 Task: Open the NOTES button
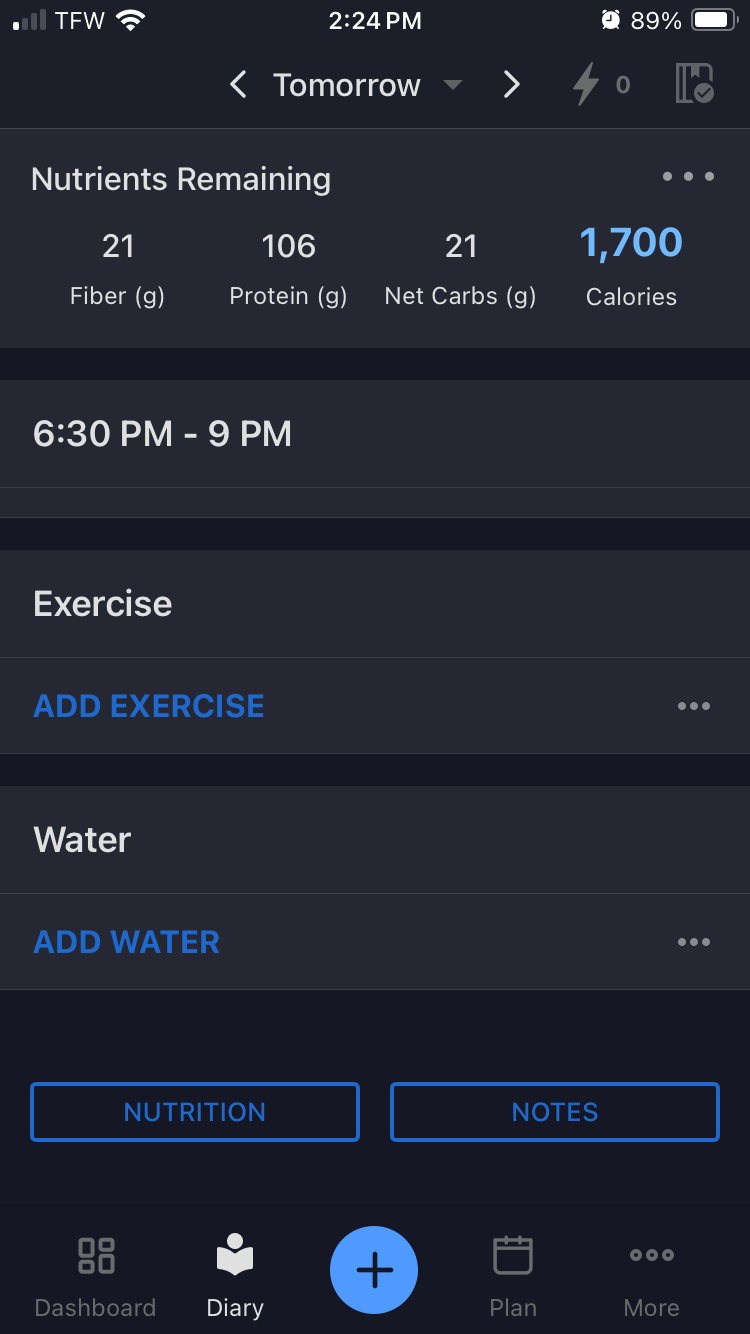tap(555, 1112)
